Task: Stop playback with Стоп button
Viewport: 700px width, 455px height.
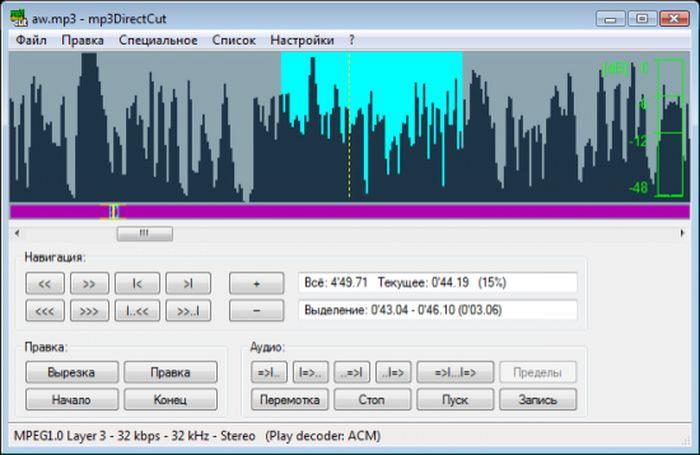Action: (372, 399)
